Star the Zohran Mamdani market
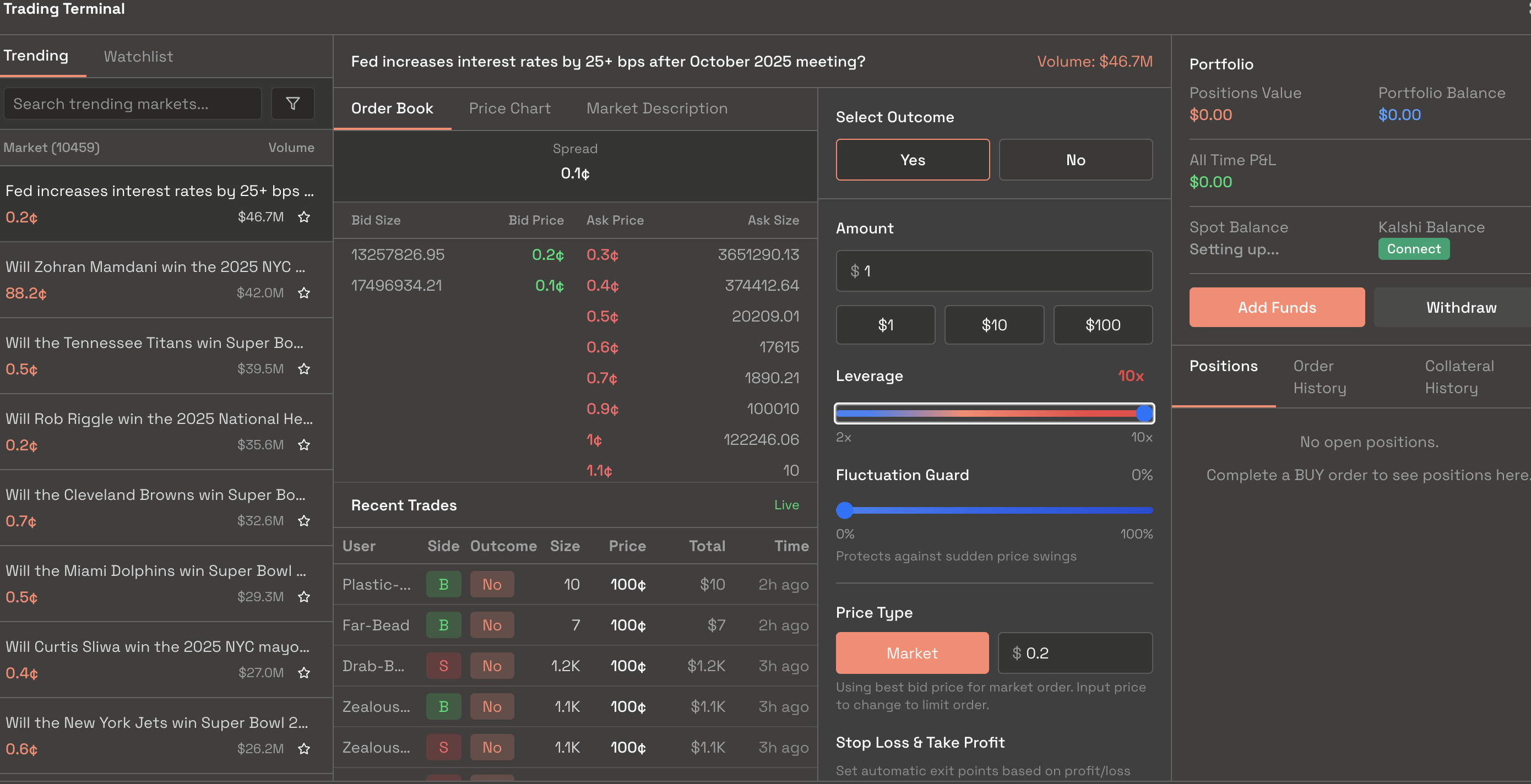Screen dimensions: 1531x784 303,293
